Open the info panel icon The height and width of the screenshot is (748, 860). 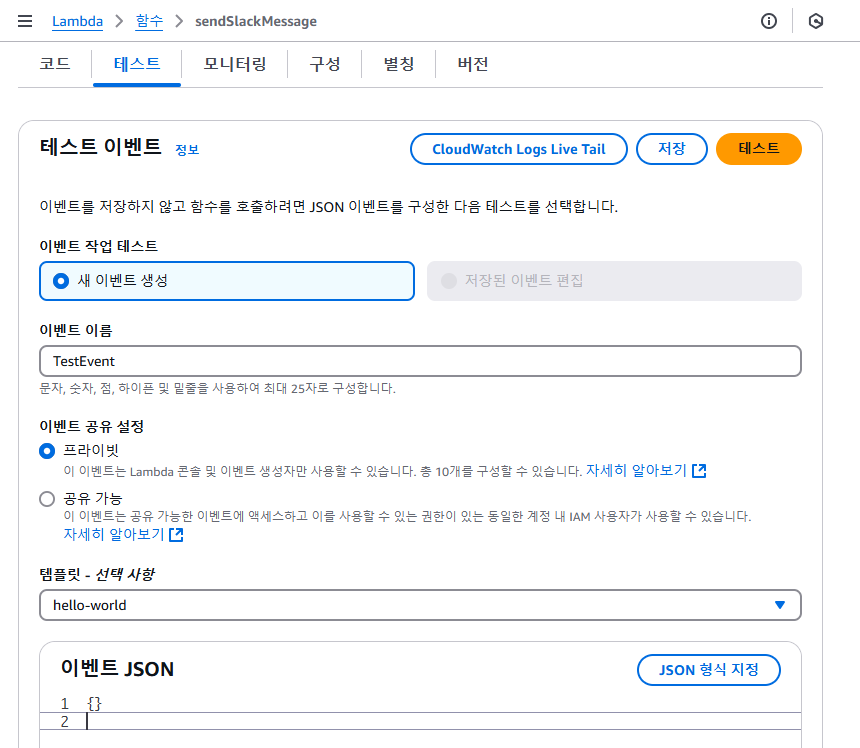tap(768, 21)
